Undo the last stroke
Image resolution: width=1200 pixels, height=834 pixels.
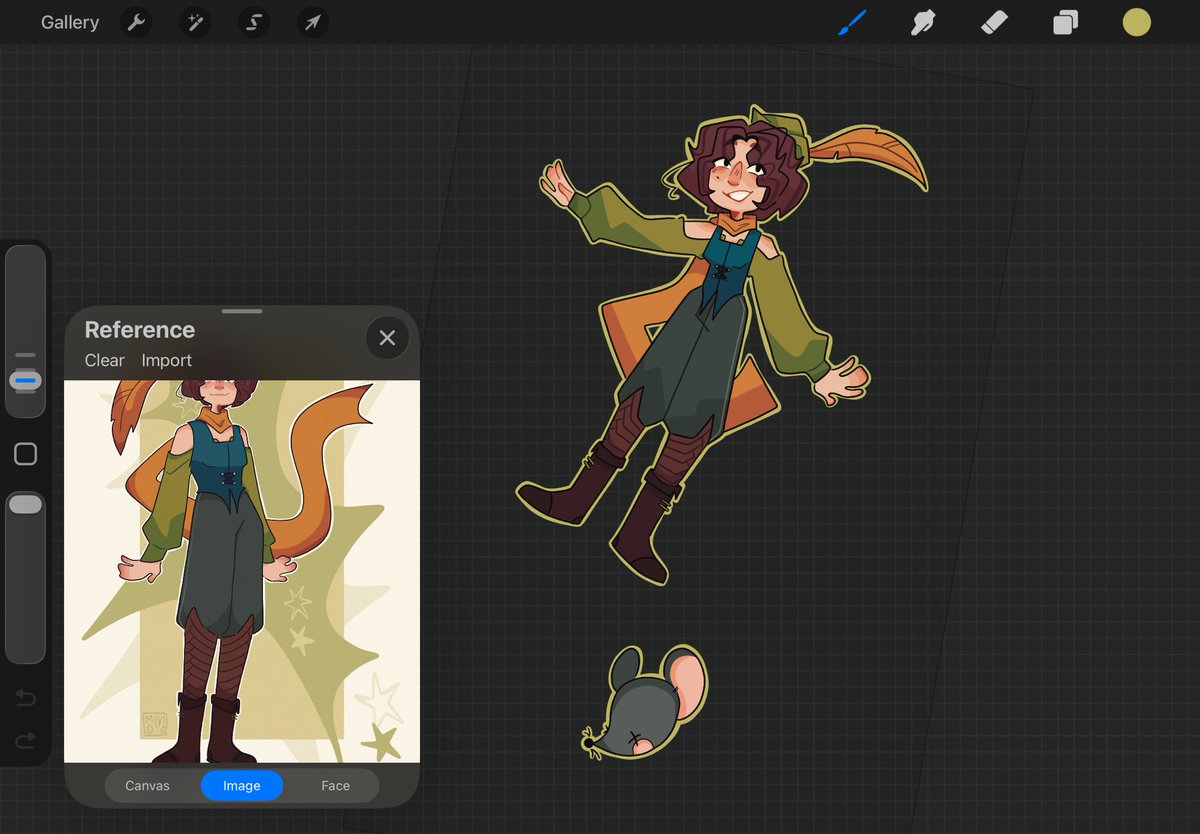[x=25, y=699]
